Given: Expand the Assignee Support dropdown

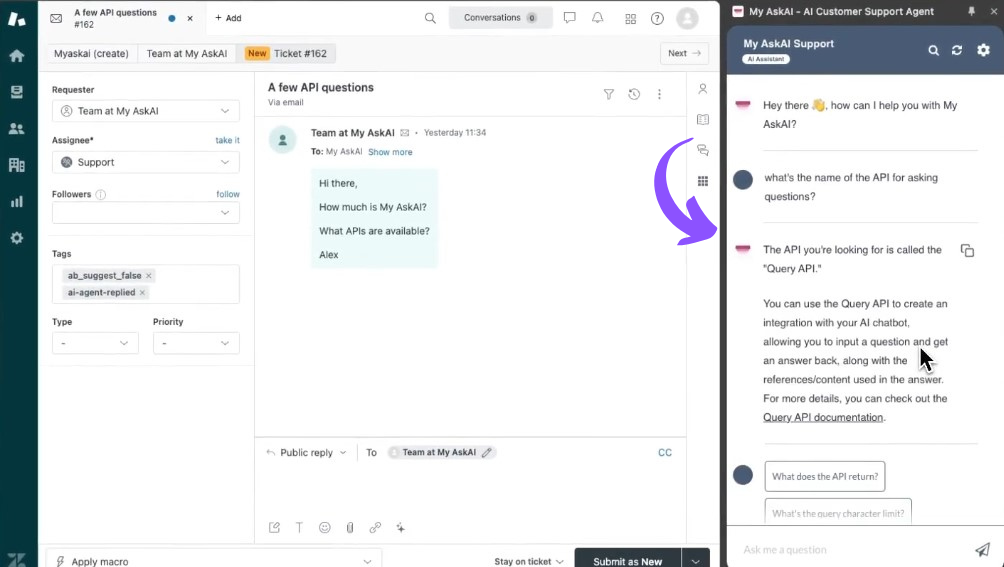Looking at the screenshot, I should [146, 162].
